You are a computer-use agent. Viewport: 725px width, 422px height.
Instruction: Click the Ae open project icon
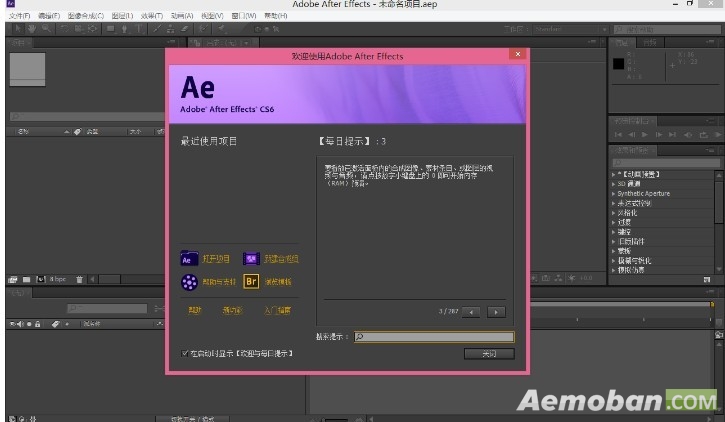189,258
